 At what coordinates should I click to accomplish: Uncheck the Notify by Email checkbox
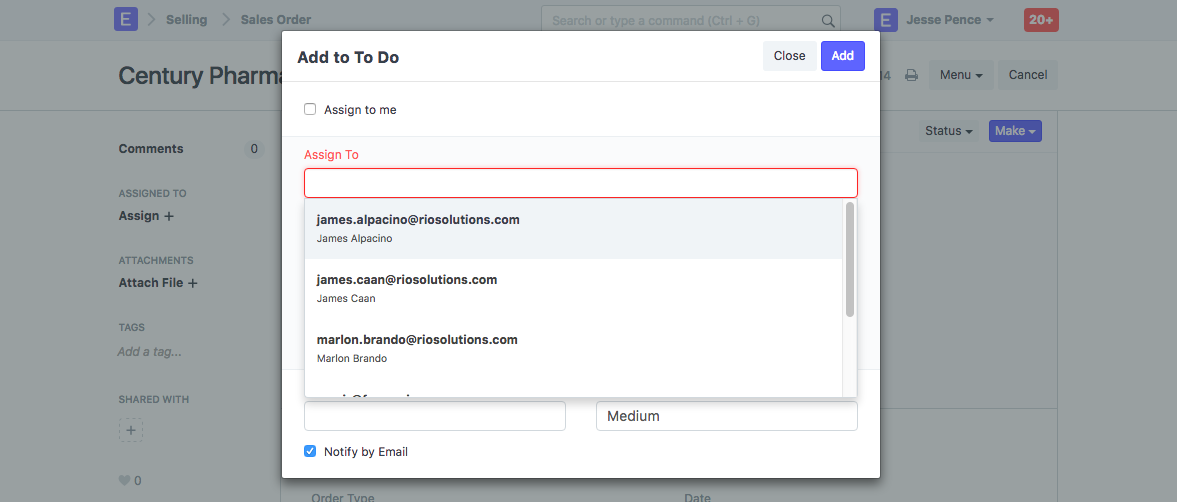tap(310, 451)
